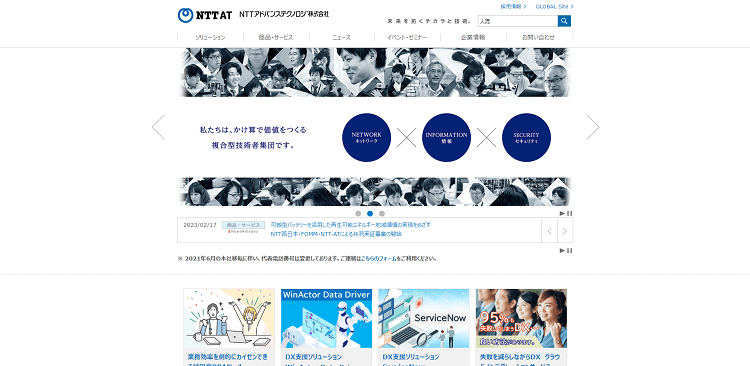Toggle play/pause below the news ticker
Viewport: 750px width, 366px height.
(x=566, y=250)
